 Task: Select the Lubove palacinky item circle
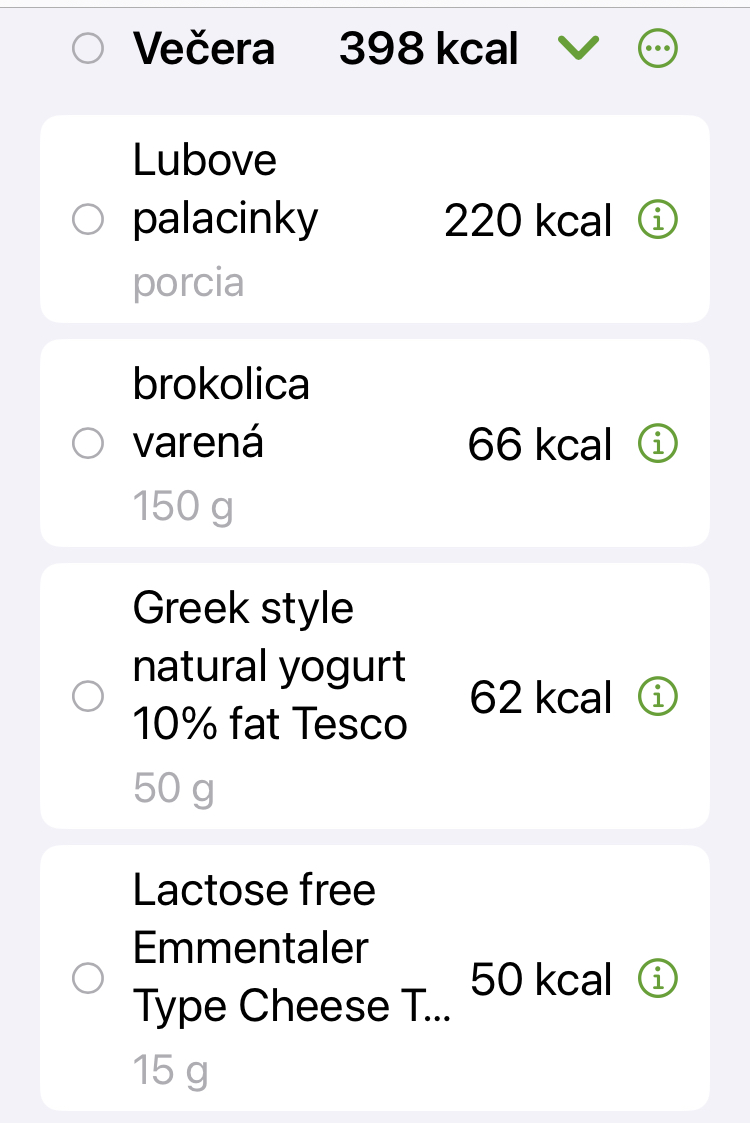88,220
